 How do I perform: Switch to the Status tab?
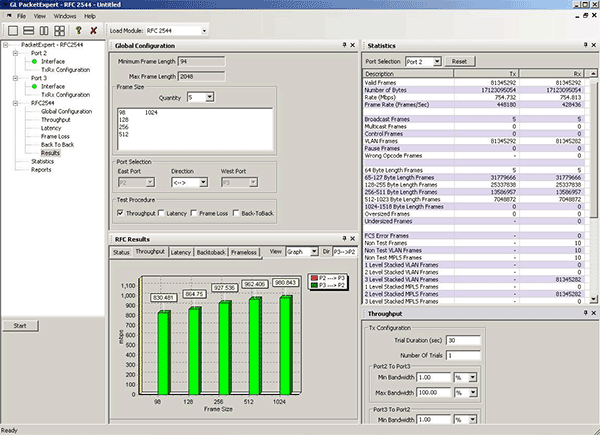click(121, 252)
